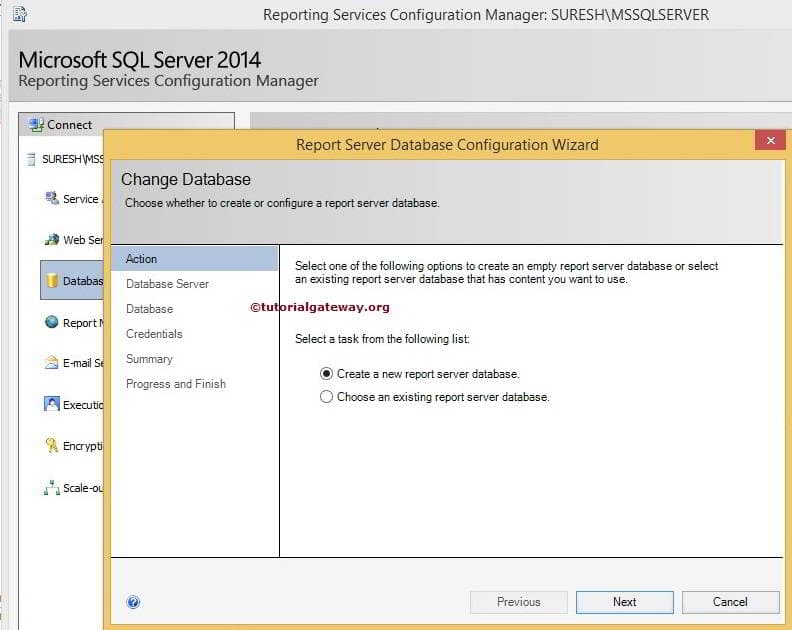Click the server instance icon beside SURESH\MSS
Image resolution: width=792 pixels, height=630 pixels.
coord(31,159)
